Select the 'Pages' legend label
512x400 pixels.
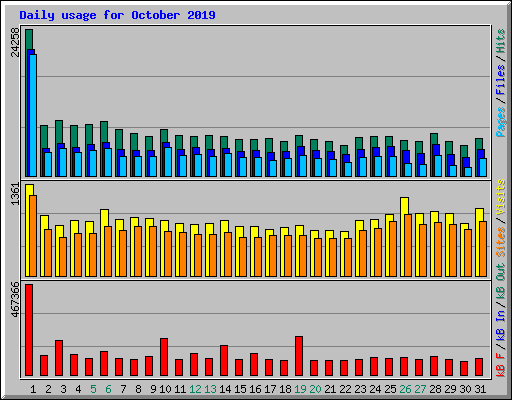coord(501,122)
